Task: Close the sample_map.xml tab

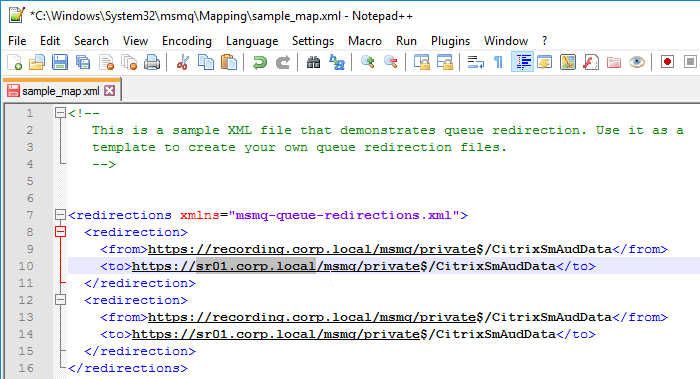Action: 109,91
